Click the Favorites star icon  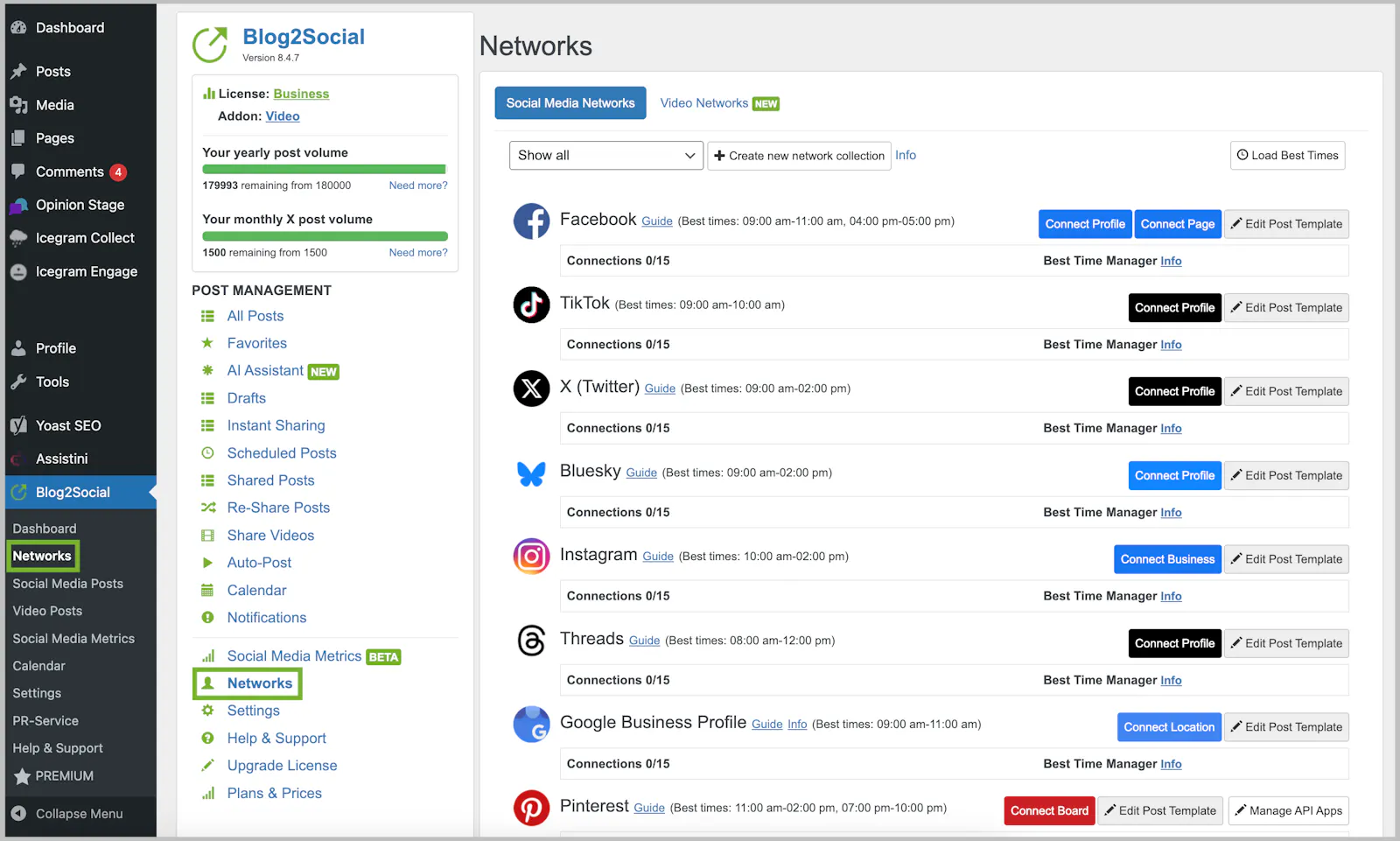(207, 343)
